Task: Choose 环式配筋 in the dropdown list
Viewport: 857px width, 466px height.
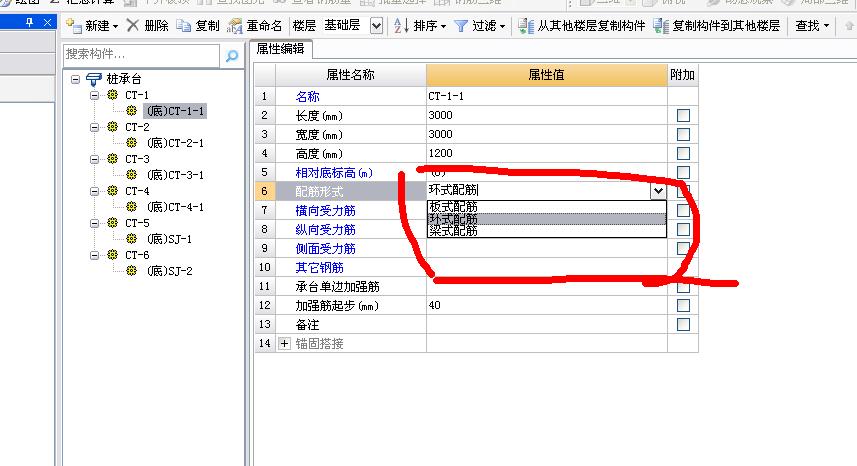Action: coord(547,219)
